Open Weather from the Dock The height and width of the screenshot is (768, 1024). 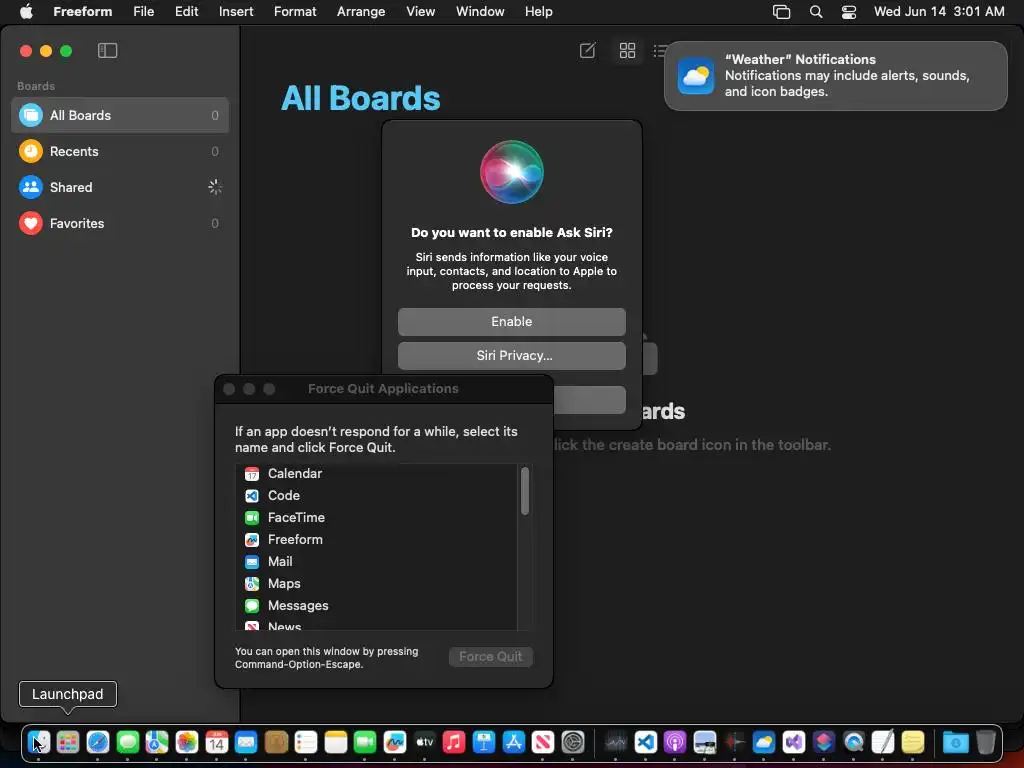[x=763, y=742]
